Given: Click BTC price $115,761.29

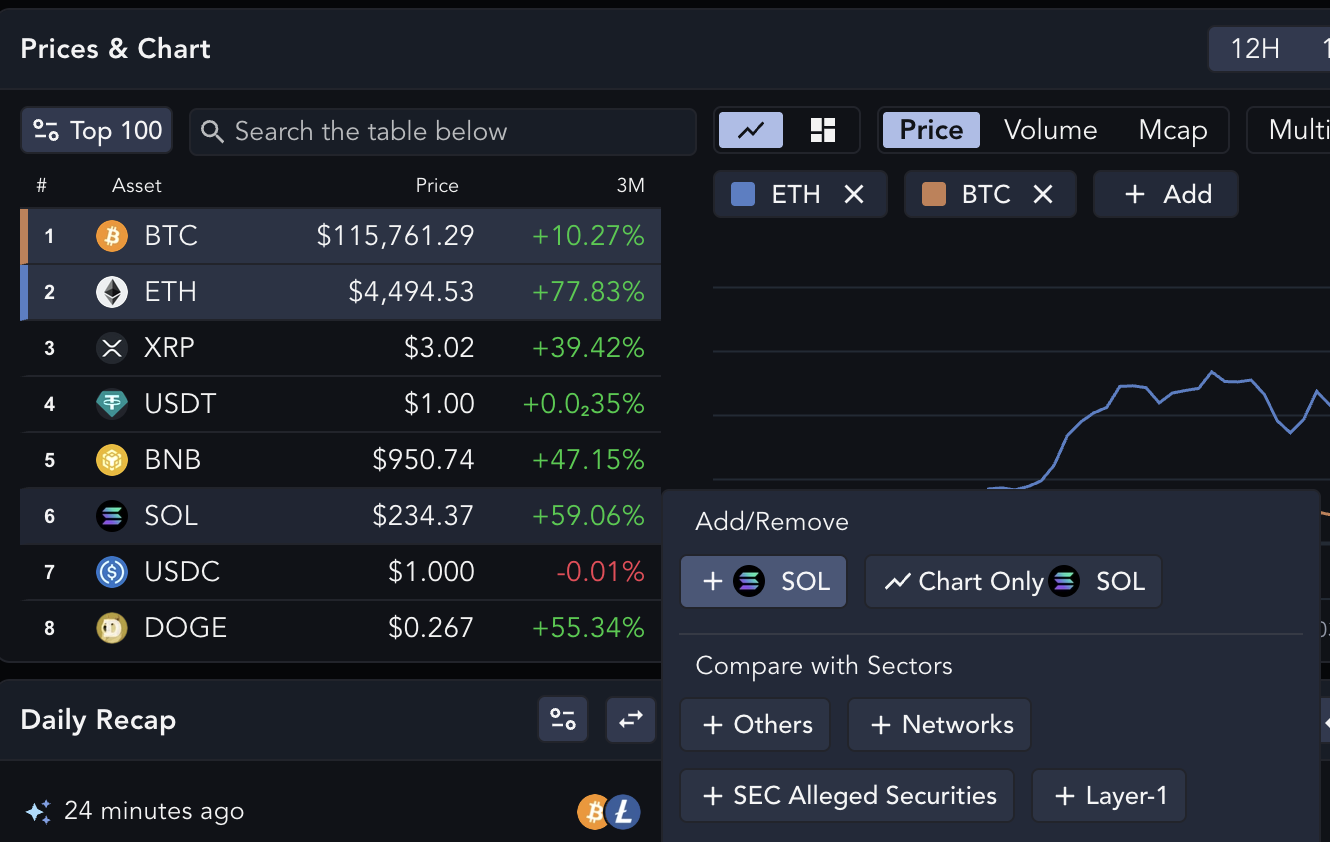Looking at the screenshot, I should point(396,236).
